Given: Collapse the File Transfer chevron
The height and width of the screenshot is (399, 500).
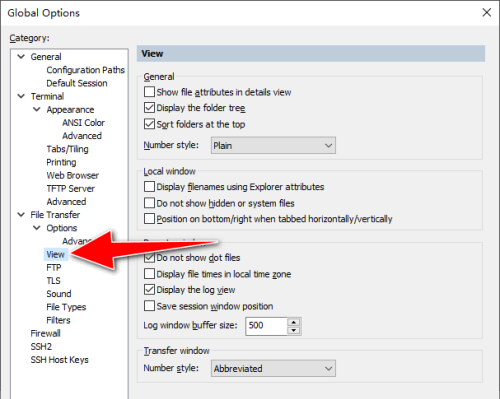Looking at the screenshot, I should pos(21,215).
